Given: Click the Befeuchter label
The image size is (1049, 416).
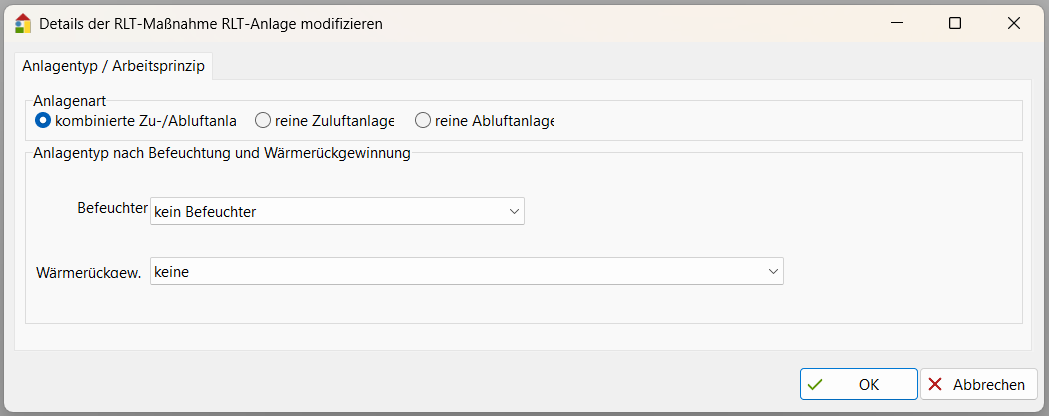Looking at the screenshot, I should pos(106,210).
